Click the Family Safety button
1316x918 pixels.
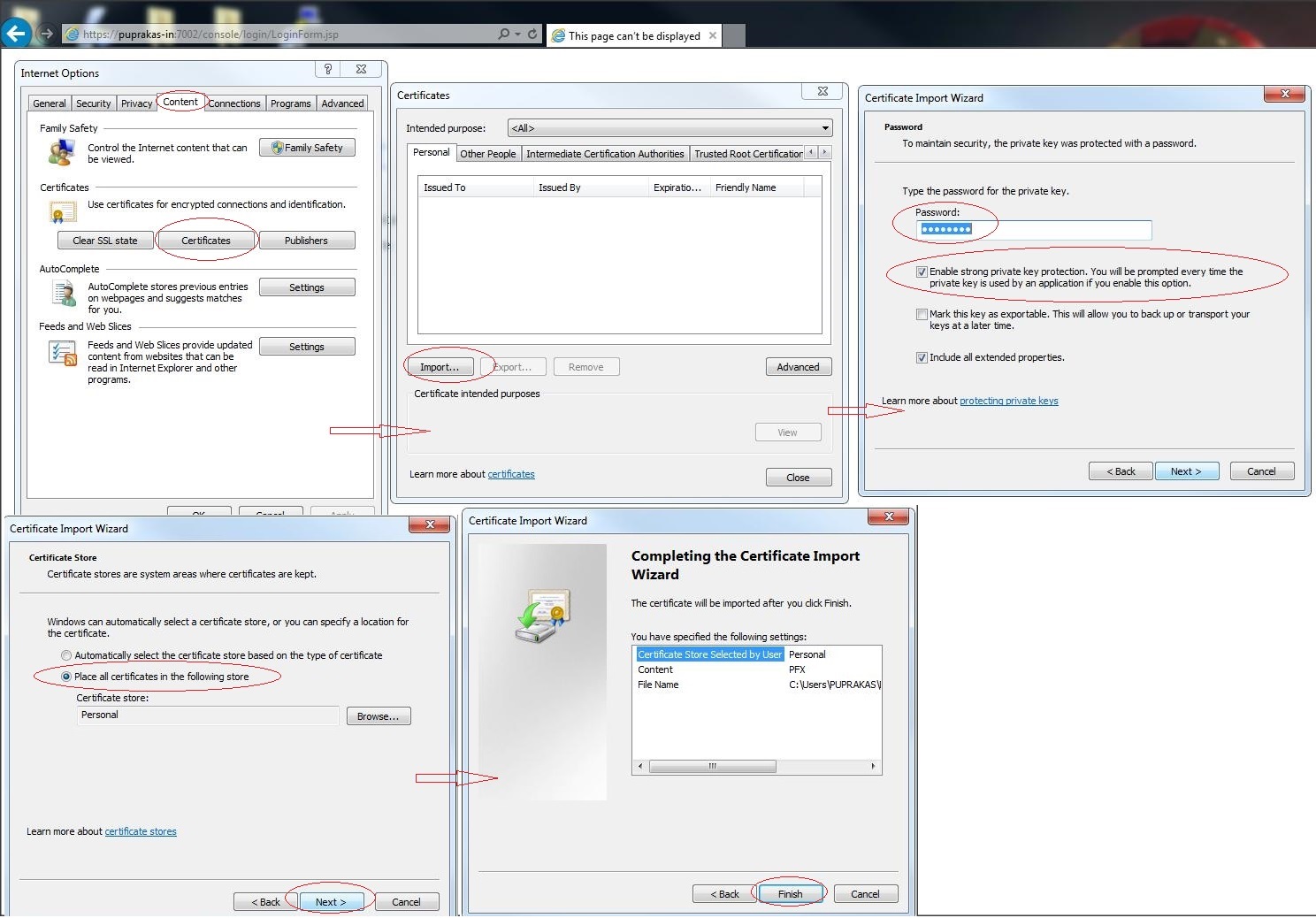pos(307,148)
